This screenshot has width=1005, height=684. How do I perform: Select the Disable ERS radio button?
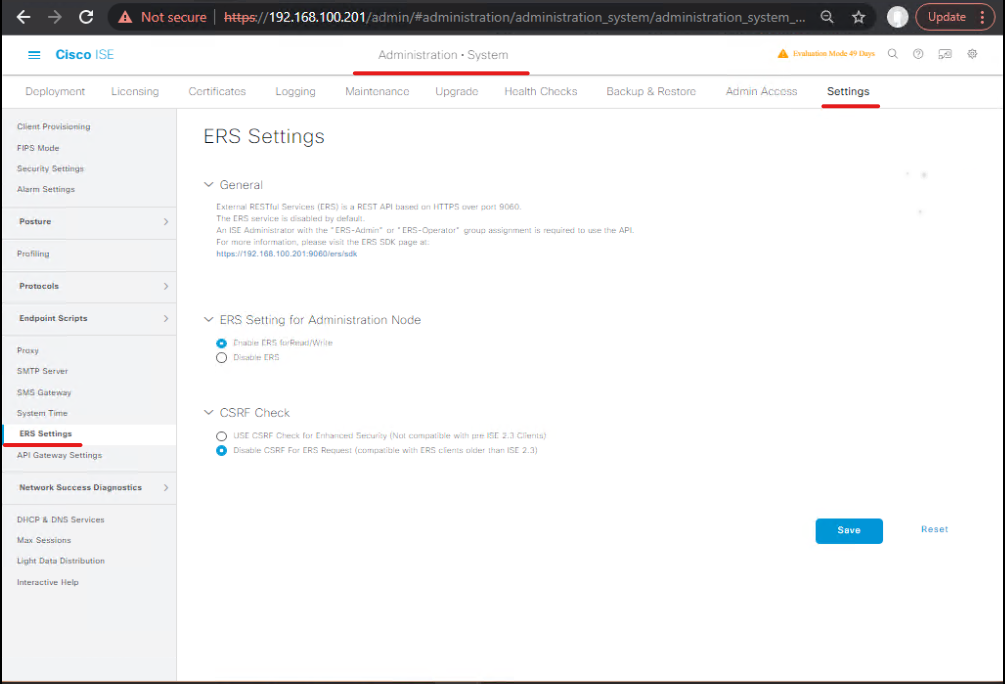click(222, 358)
